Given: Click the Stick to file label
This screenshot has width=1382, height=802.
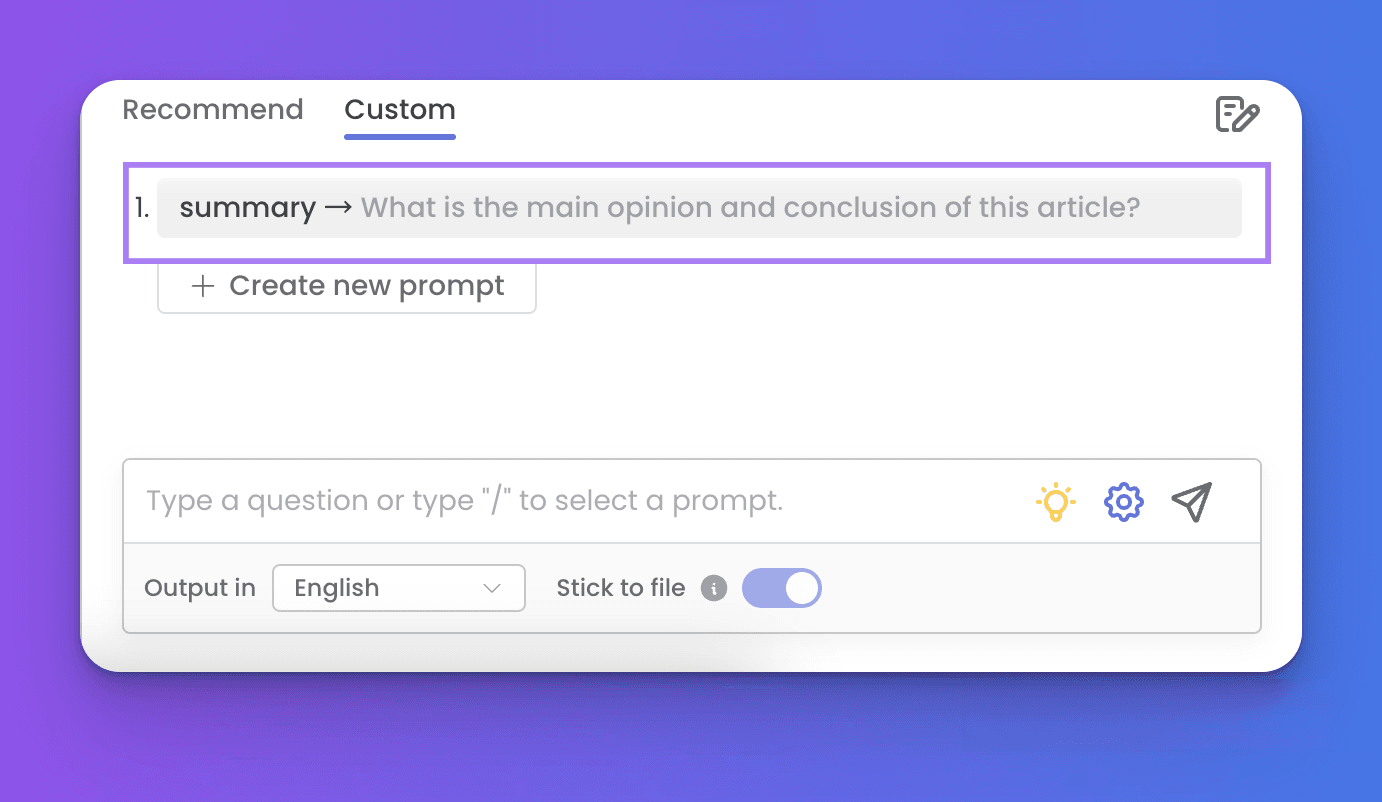Looking at the screenshot, I should click(x=620, y=588).
